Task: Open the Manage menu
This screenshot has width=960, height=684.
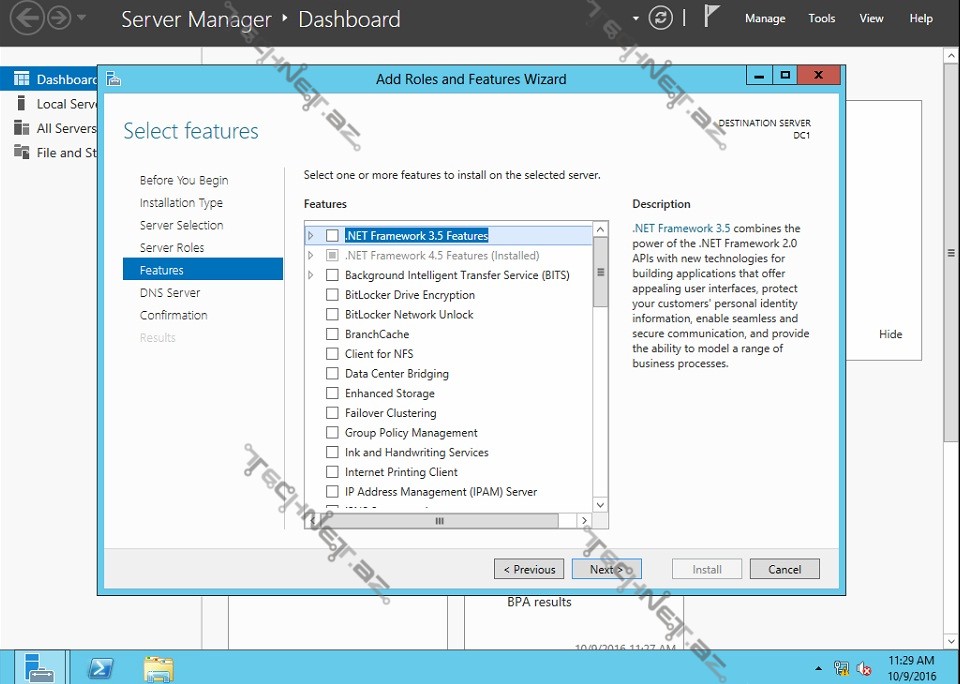Action: 765,18
